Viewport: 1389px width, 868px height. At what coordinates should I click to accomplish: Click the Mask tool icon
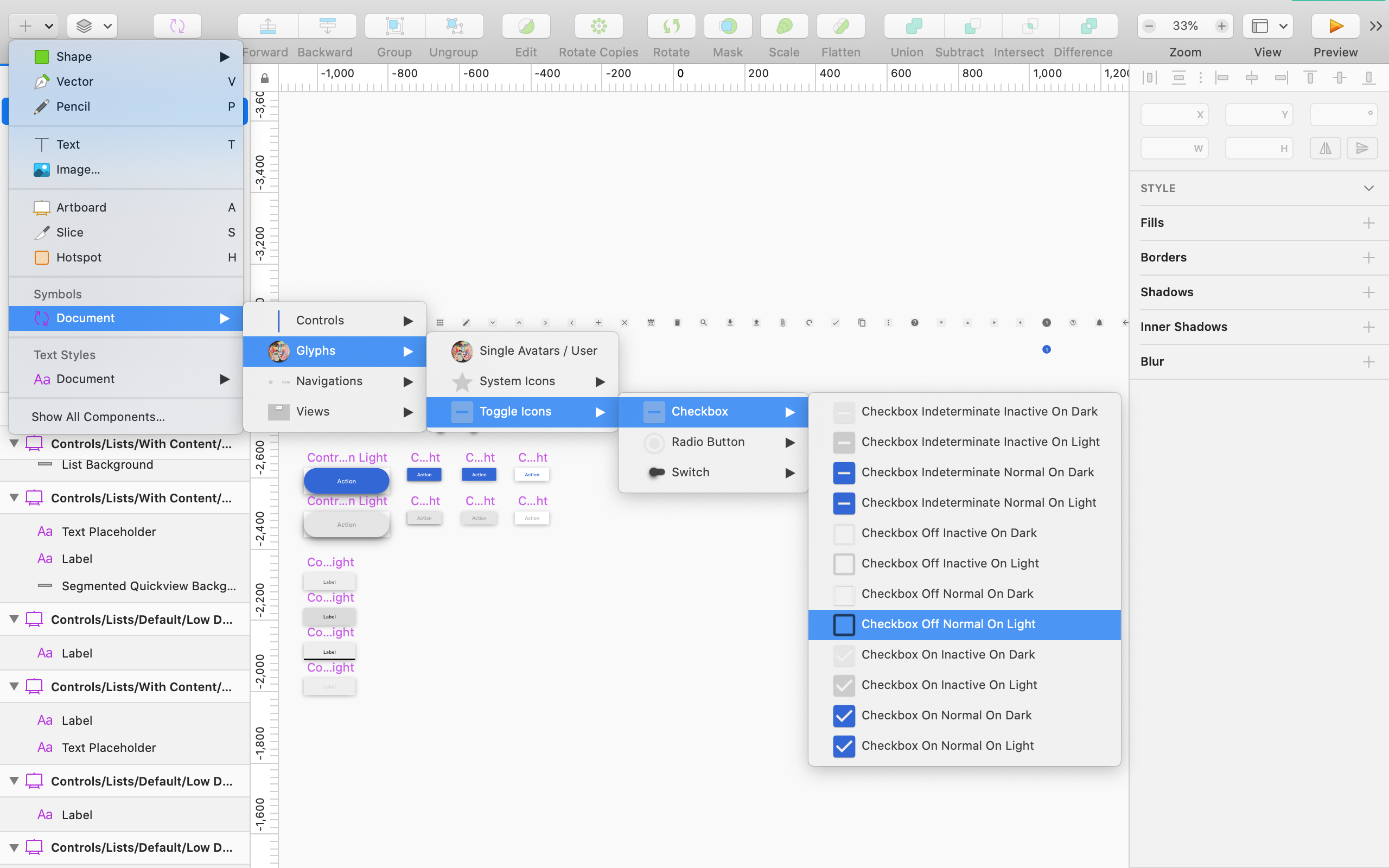728,26
